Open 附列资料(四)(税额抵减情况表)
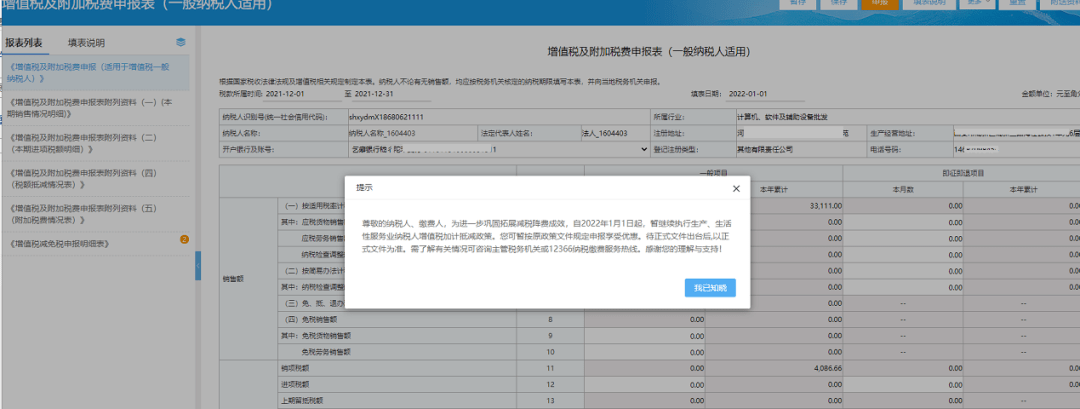The height and width of the screenshot is (409, 1080). 95,179
